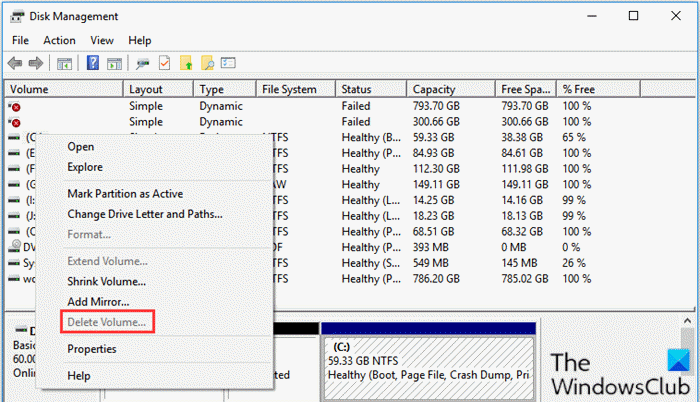
Task: Choose Add Mirror from context menu
Action: (x=98, y=302)
